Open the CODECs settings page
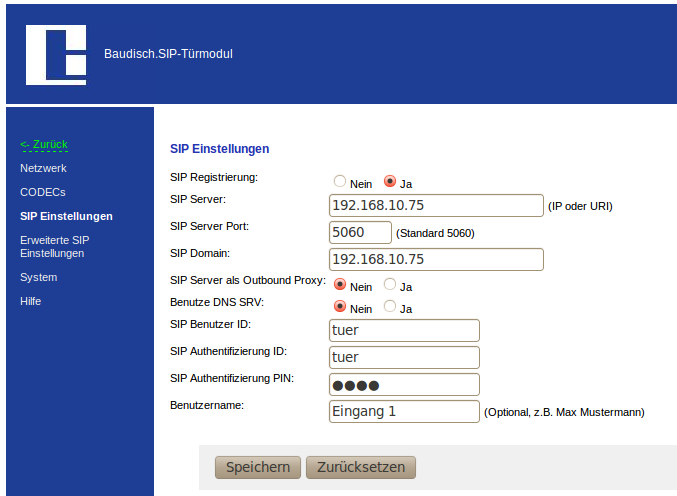 pyautogui.click(x=42, y=192)
